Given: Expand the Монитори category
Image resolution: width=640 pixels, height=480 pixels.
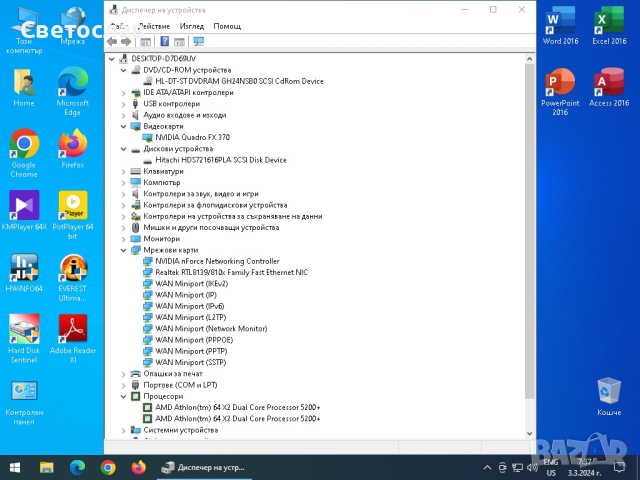Looking at the screenshot, I should click(123, 239).
